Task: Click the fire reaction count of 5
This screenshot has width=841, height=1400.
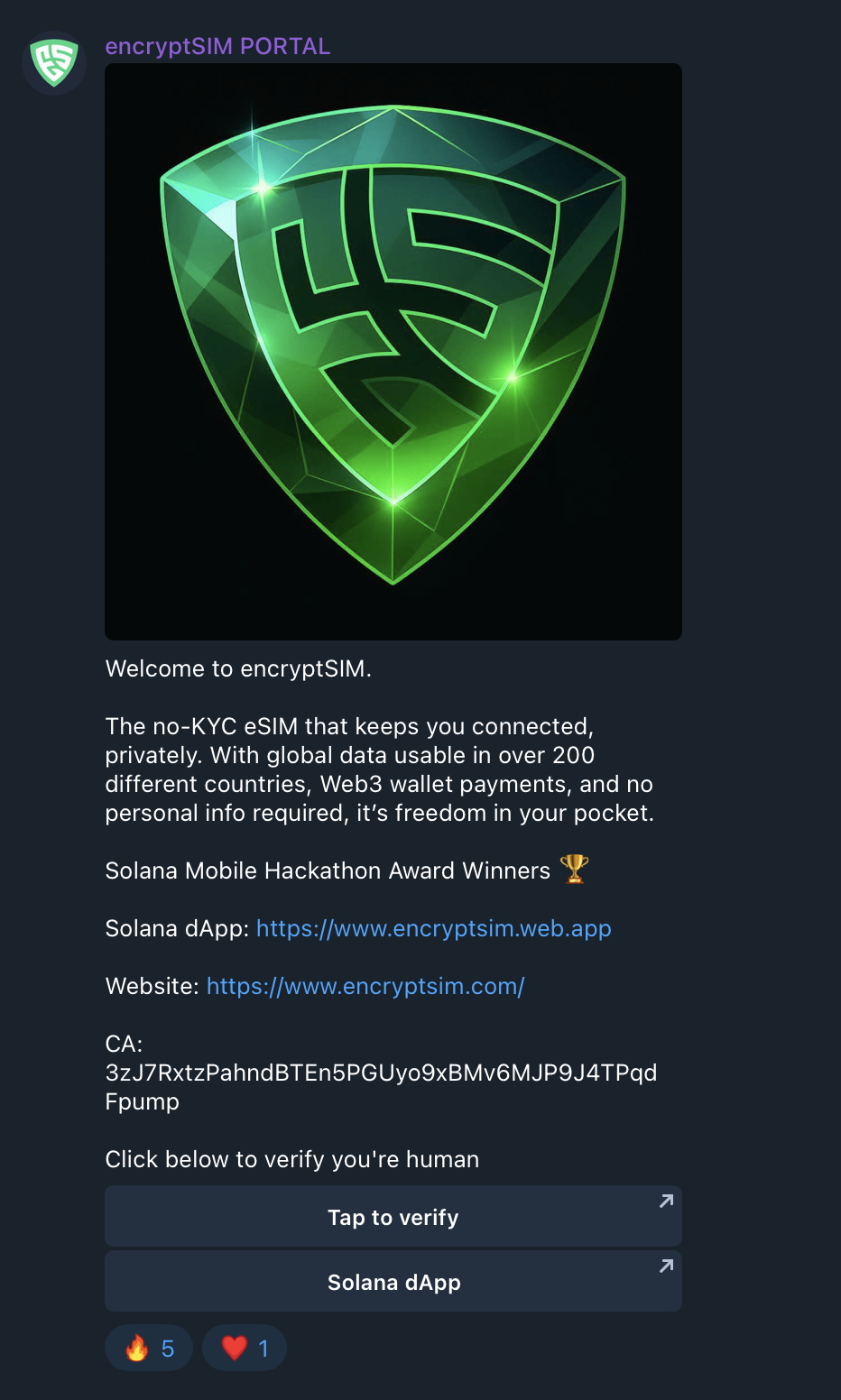Action: point(168,1349)
